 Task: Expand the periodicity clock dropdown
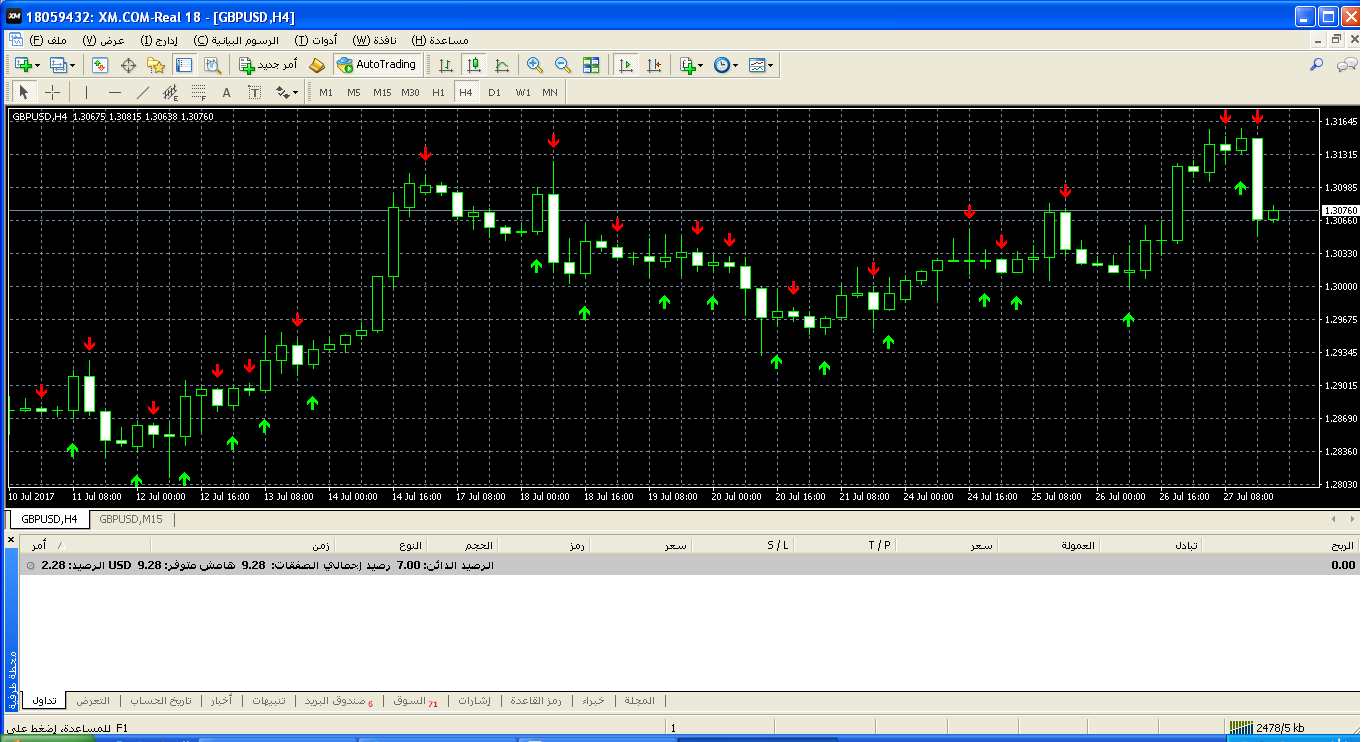point(735,65)
